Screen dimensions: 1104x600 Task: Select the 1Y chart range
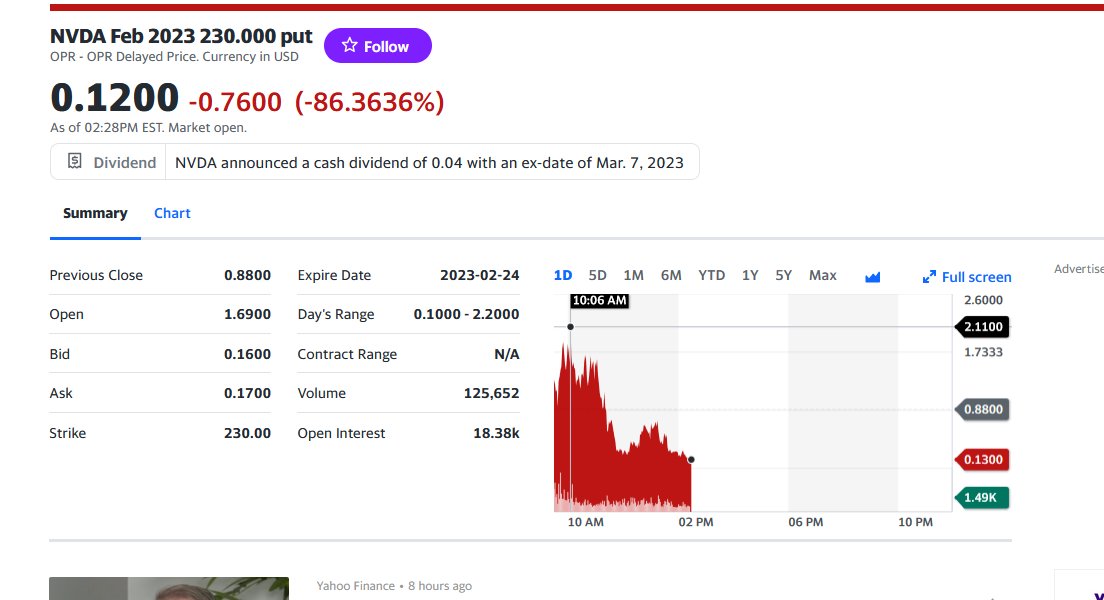pyautogui.click(x=750, y=275)
